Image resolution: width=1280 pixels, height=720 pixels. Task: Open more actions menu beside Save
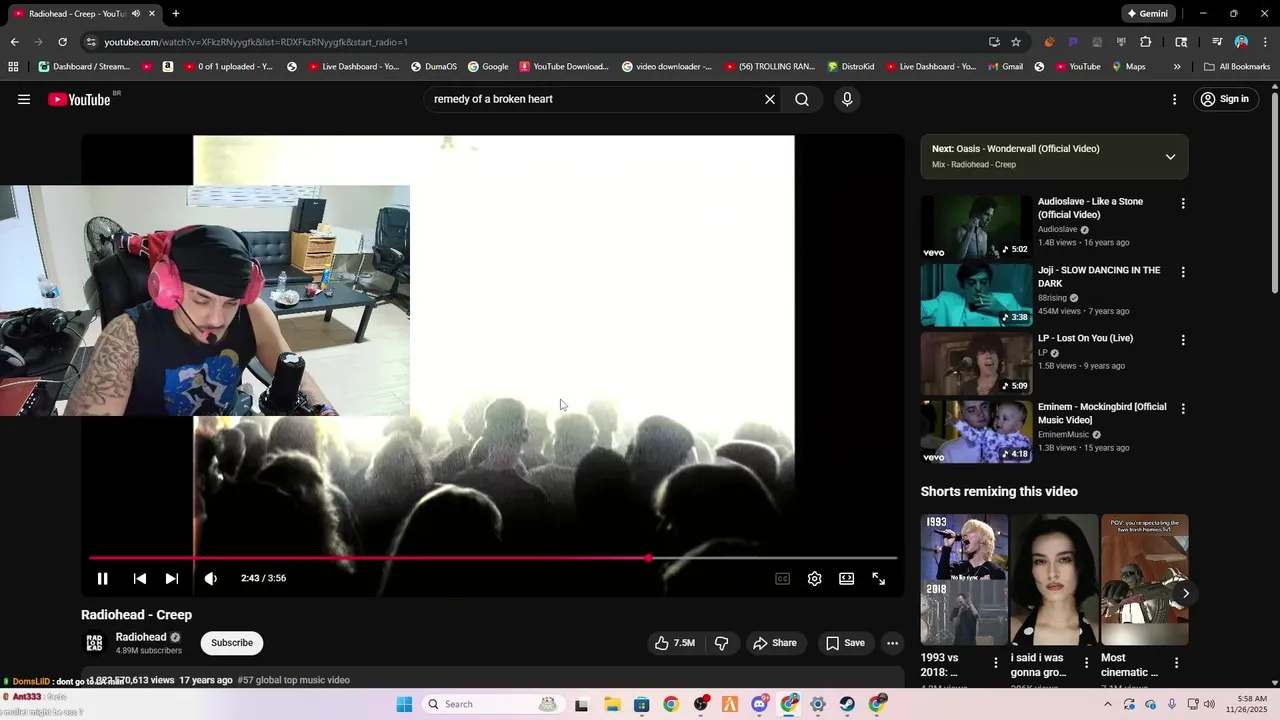point(893,643)
